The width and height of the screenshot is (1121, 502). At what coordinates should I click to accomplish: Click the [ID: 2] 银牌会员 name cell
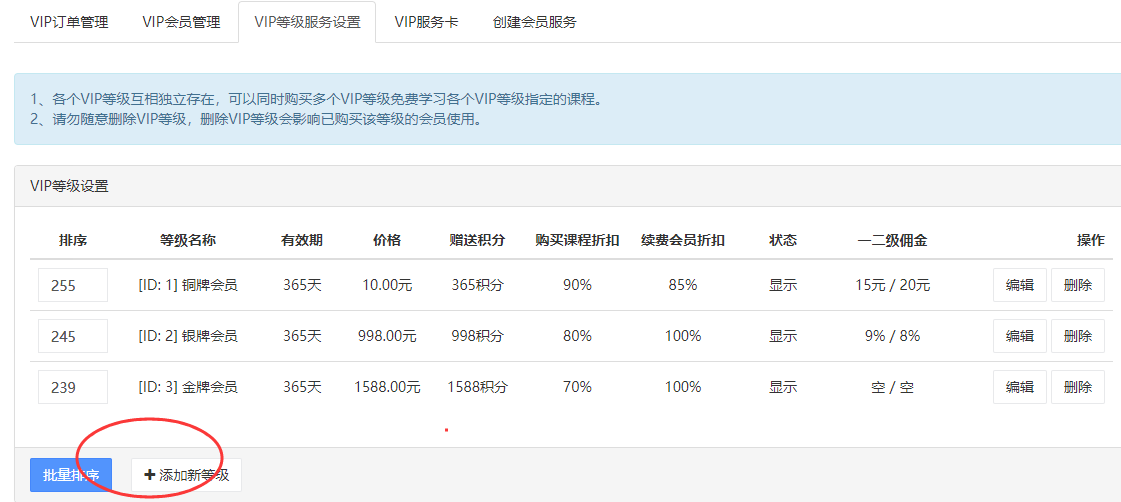188,336
